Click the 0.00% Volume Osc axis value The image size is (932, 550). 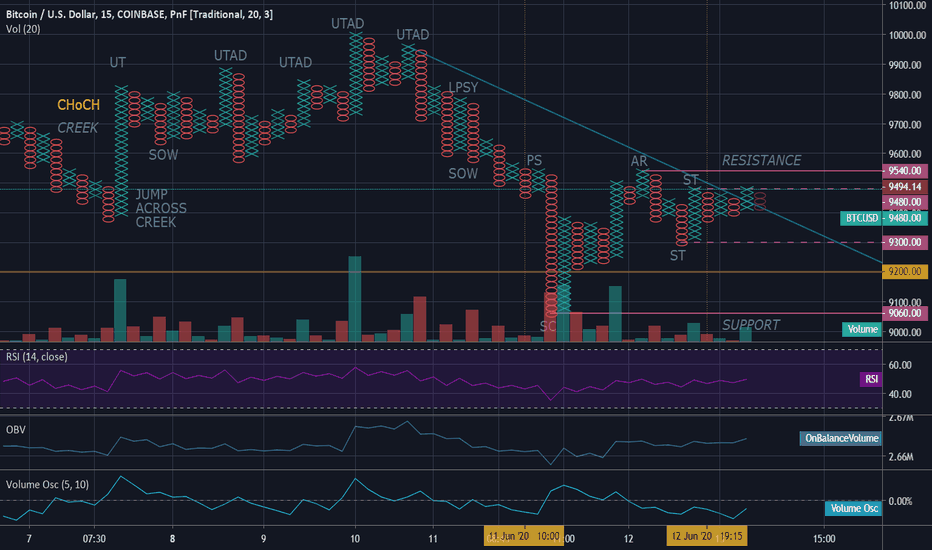900,501
